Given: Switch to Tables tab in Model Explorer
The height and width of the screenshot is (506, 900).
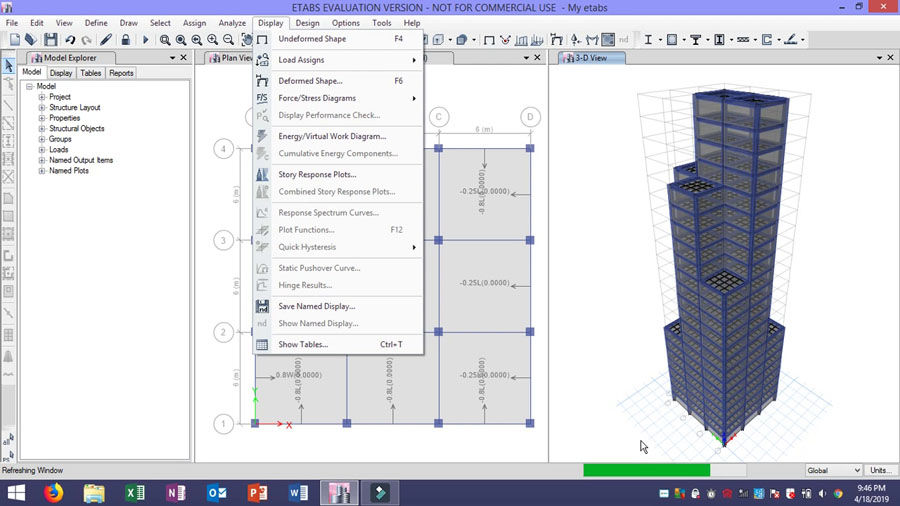Looking at the screenshot, I should [x=91, y=73].
